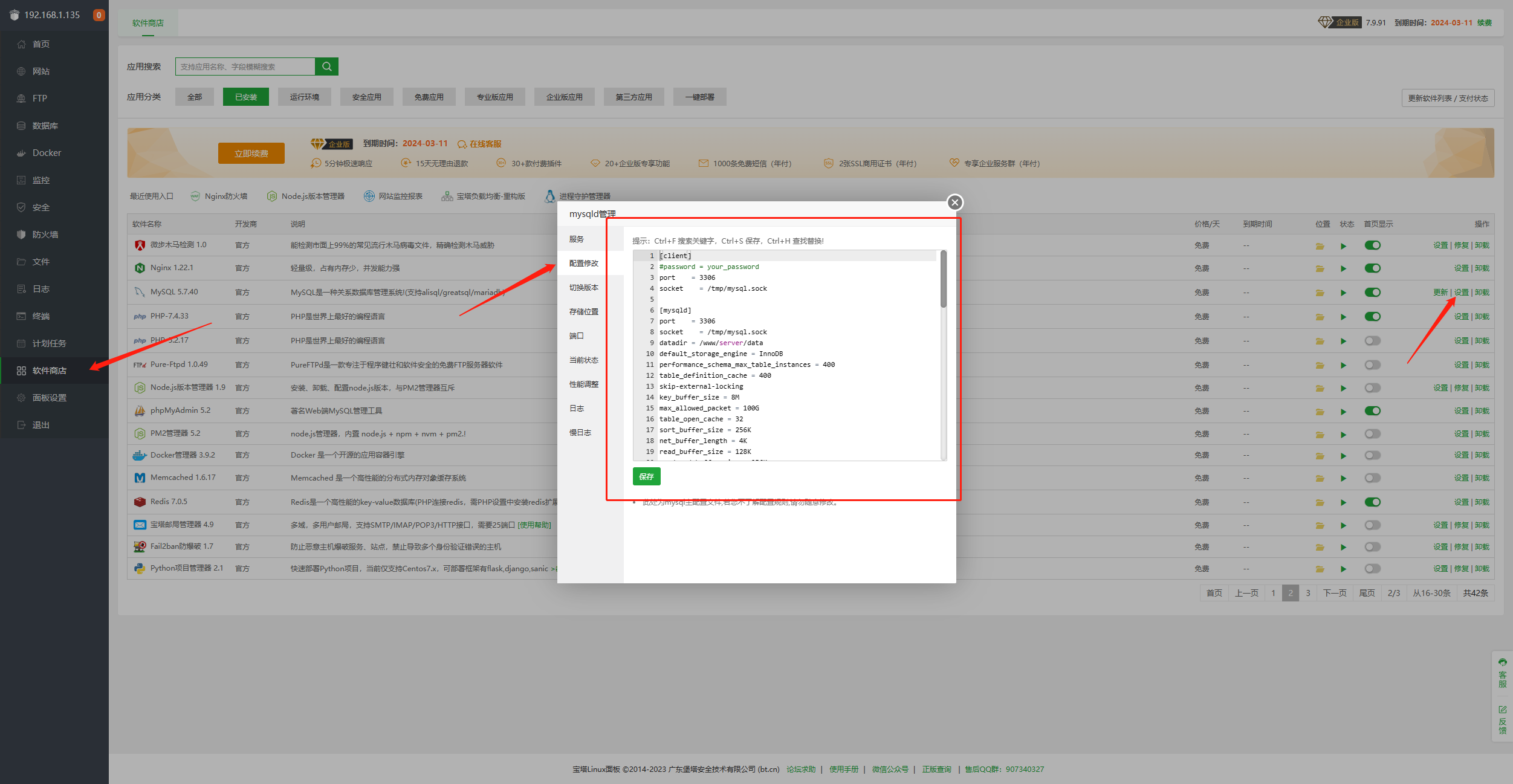The height and width of the screenshot is (784, 1513).
Task: Filter by 已安装 category
Action: (246, 97)
